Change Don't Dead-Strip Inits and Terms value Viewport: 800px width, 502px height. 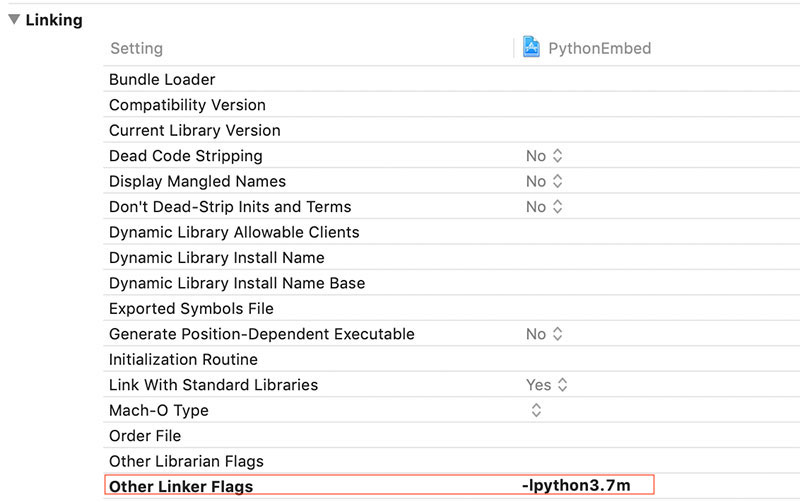(x=544, y=207)
